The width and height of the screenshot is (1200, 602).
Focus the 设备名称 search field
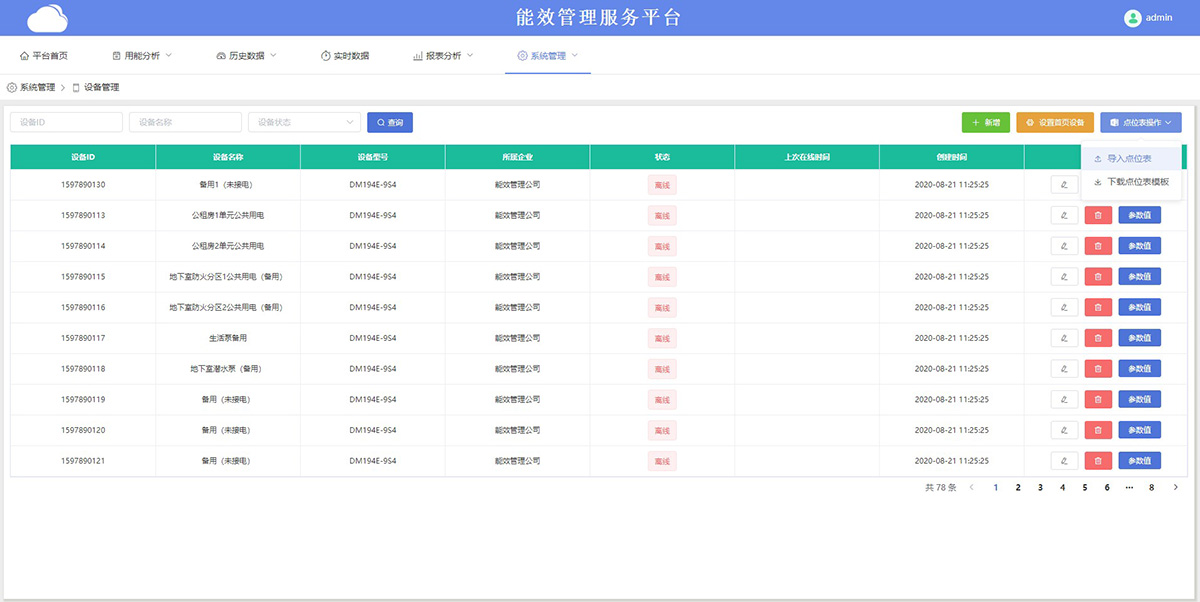point(185,122)
